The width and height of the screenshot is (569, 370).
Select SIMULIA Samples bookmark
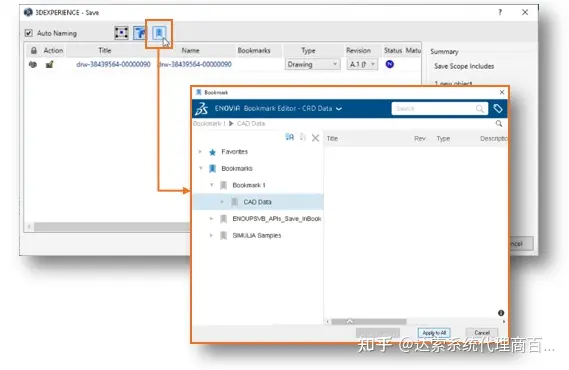257,235
